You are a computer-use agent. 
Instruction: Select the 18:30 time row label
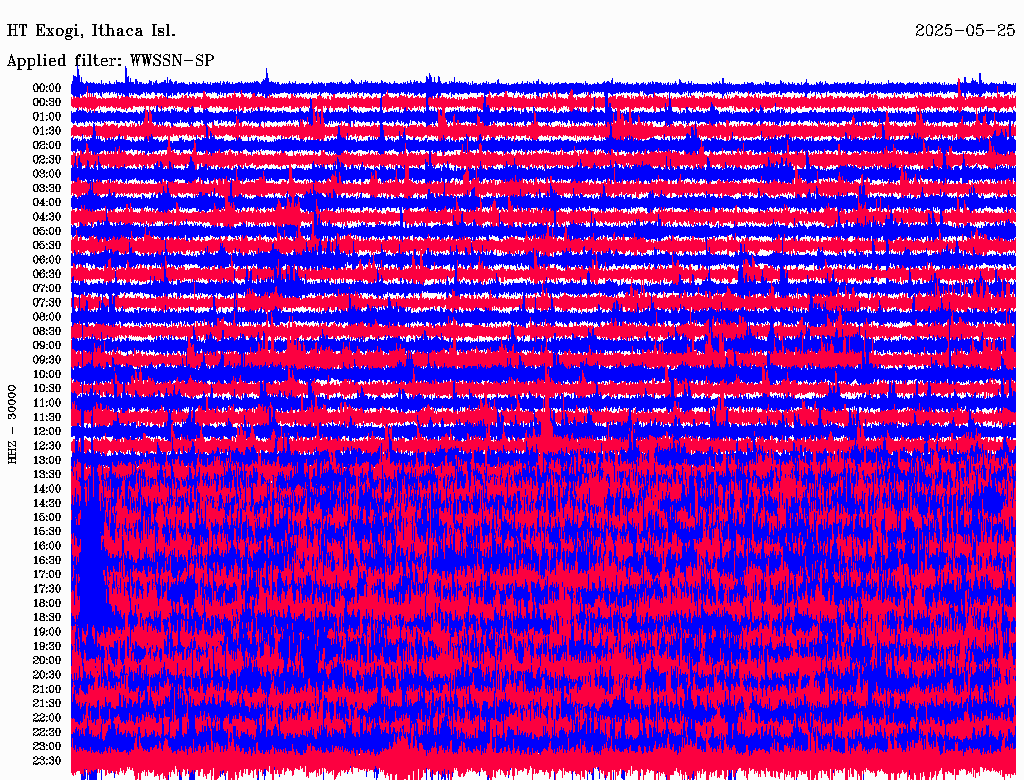47,618
